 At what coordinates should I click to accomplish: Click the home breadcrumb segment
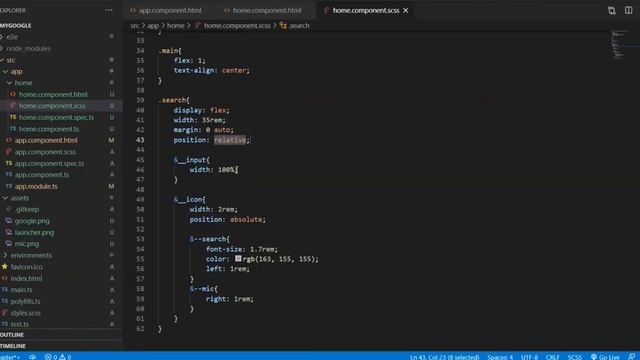tap(176, 26)
